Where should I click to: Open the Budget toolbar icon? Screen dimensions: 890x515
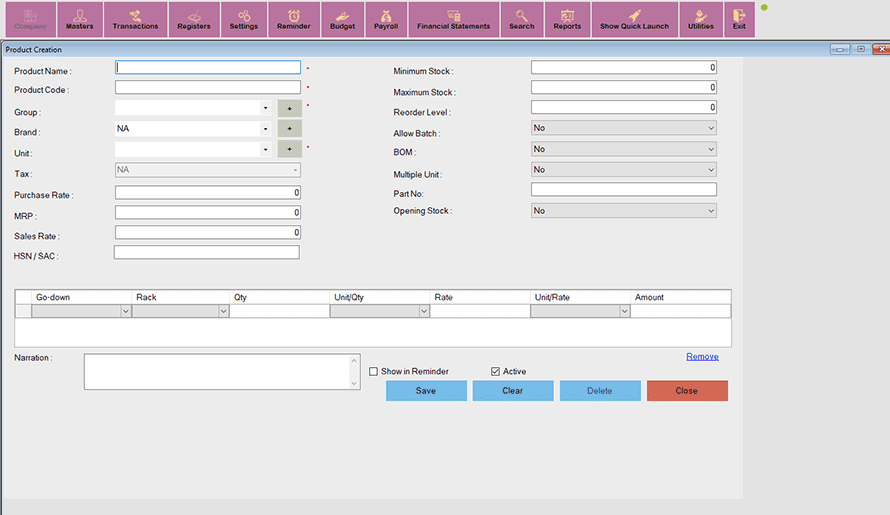(342, 19)
